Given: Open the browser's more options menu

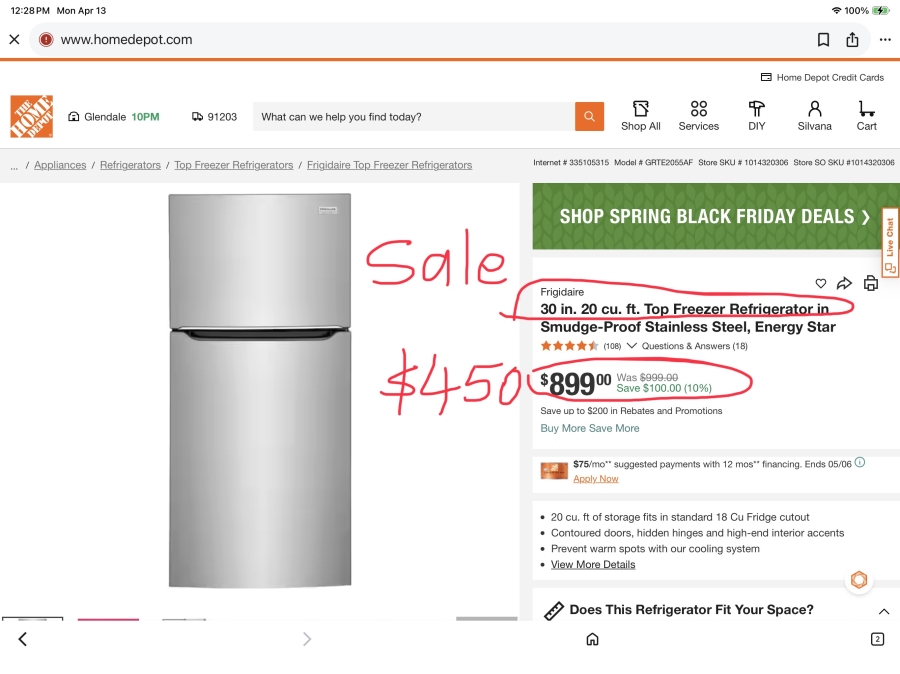Looking at the screenshot, I should pos(885,40).
